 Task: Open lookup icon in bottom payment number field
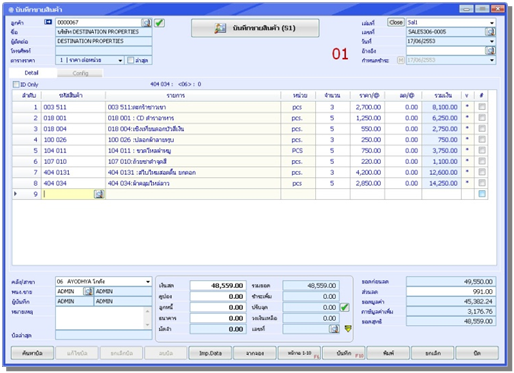[334, 329]
